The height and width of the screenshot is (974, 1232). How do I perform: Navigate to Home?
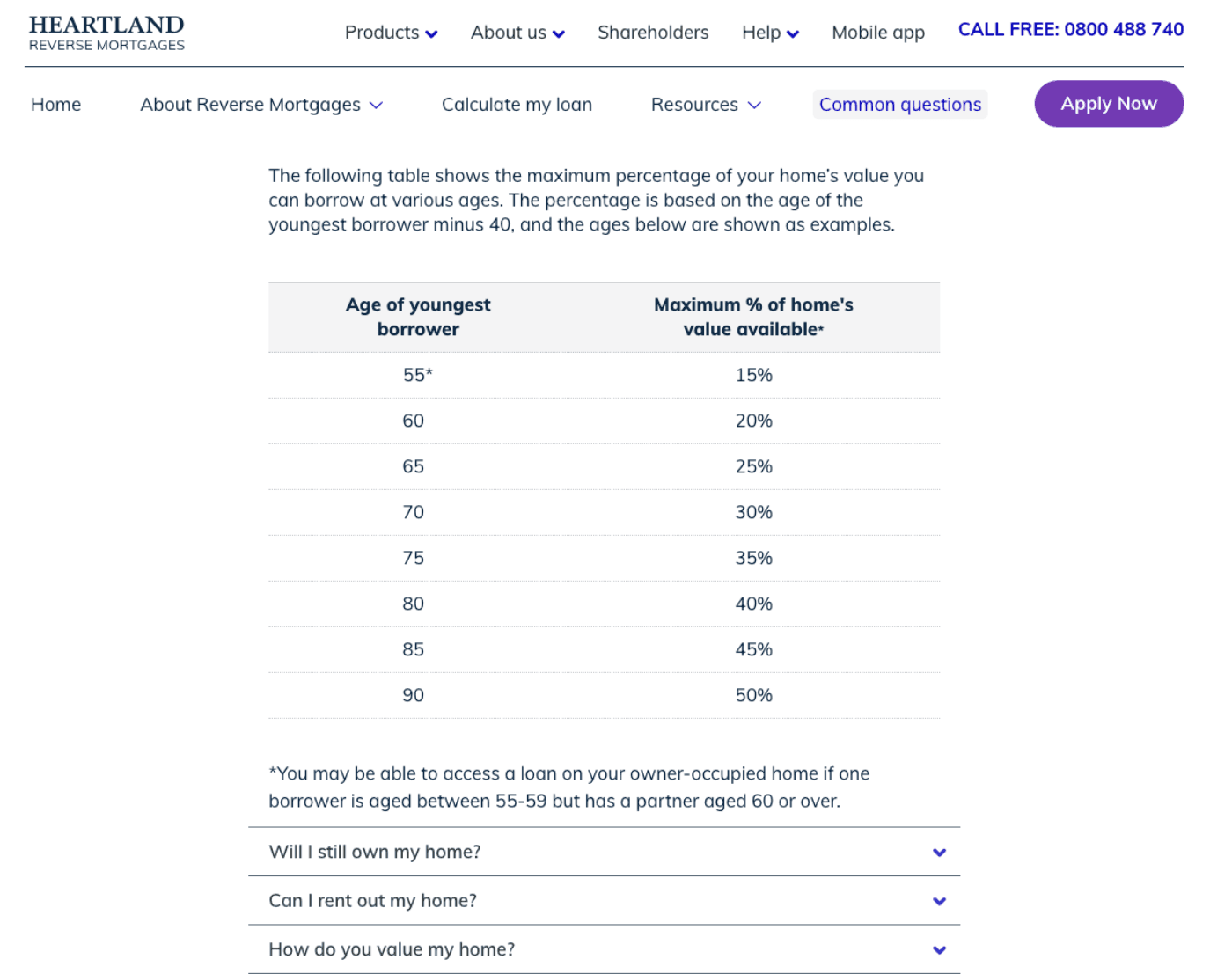(x=55, y=105)
